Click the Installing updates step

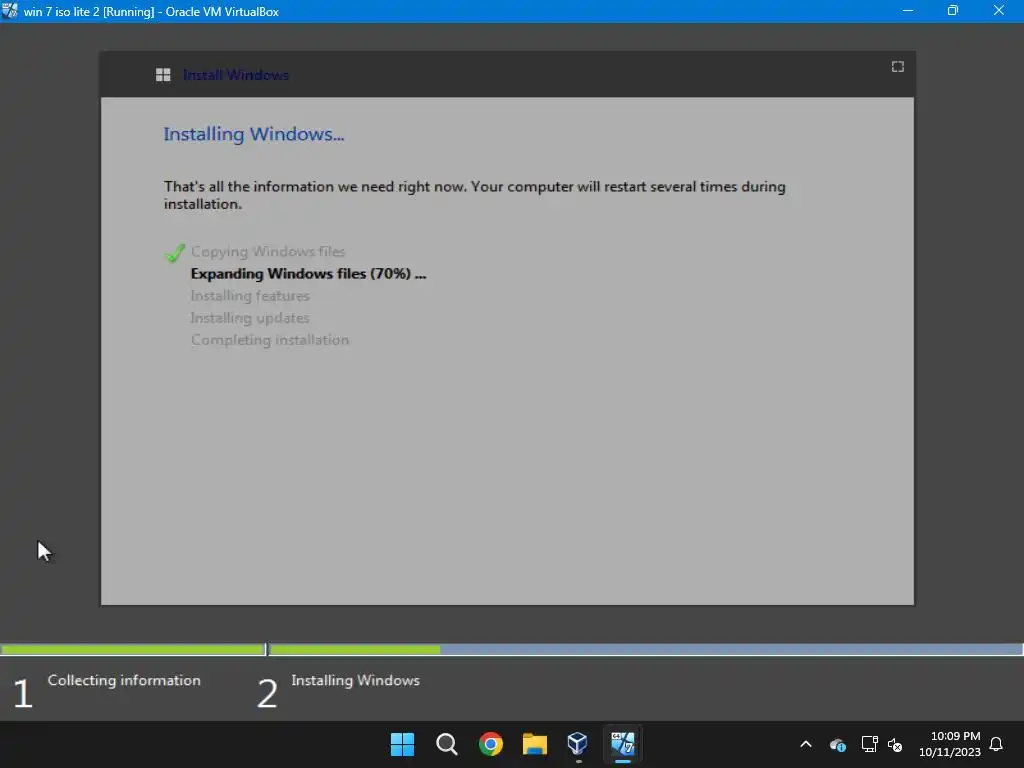250,318
